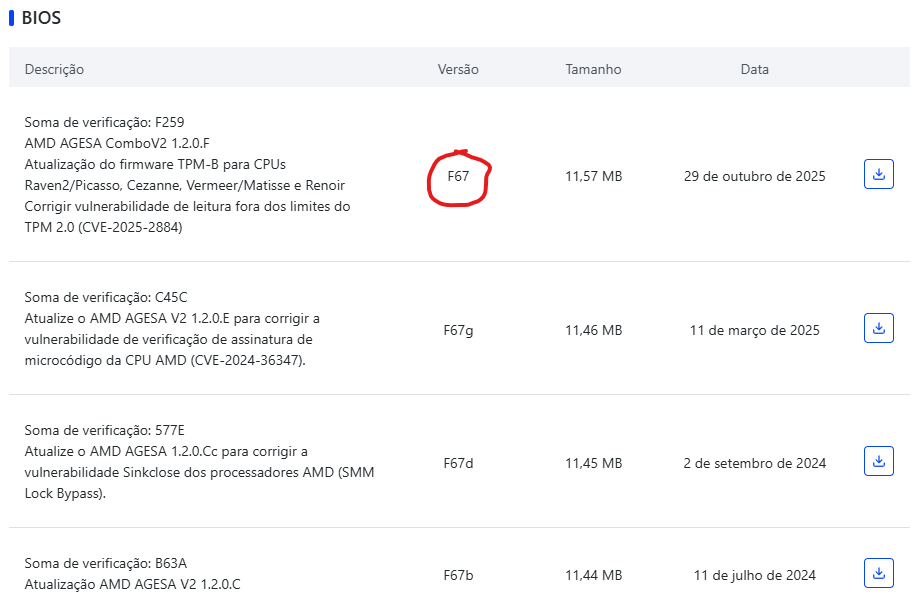Click the Data column header

(755, 69)
